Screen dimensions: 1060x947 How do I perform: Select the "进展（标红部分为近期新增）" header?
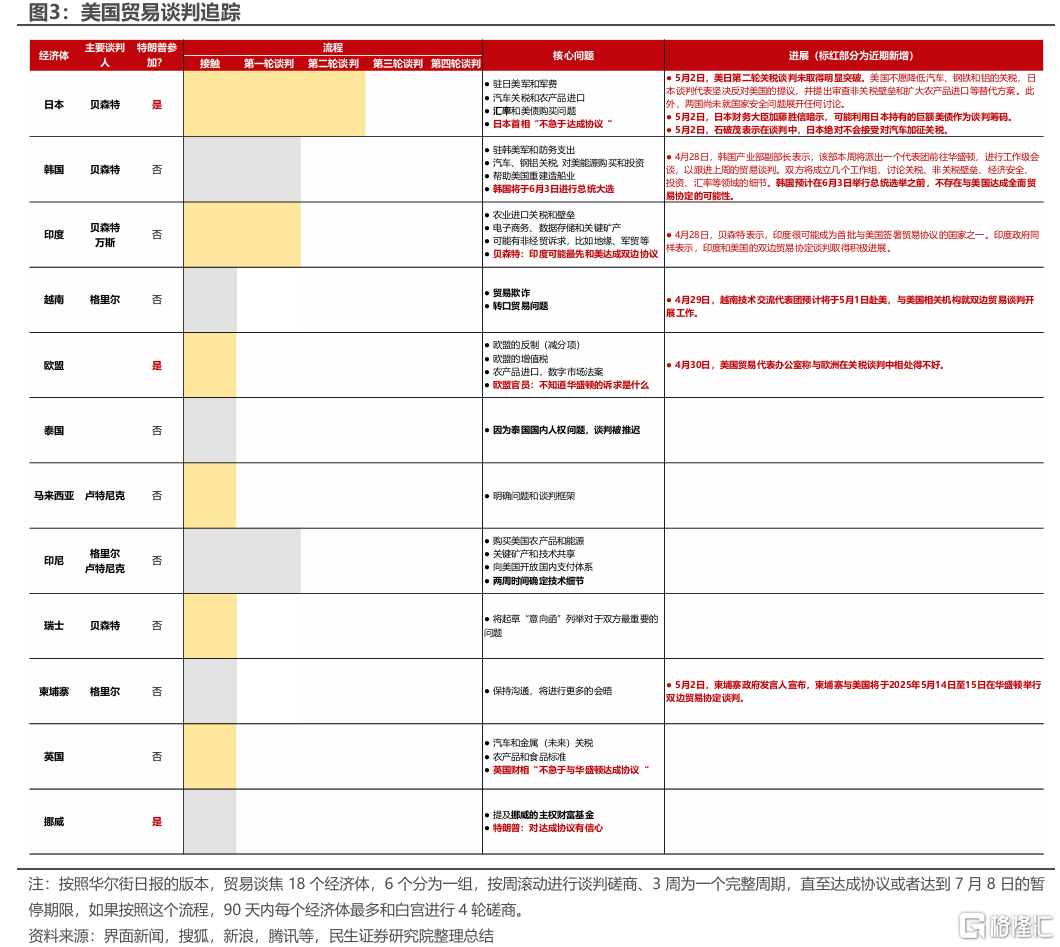[x=851, y=55]
